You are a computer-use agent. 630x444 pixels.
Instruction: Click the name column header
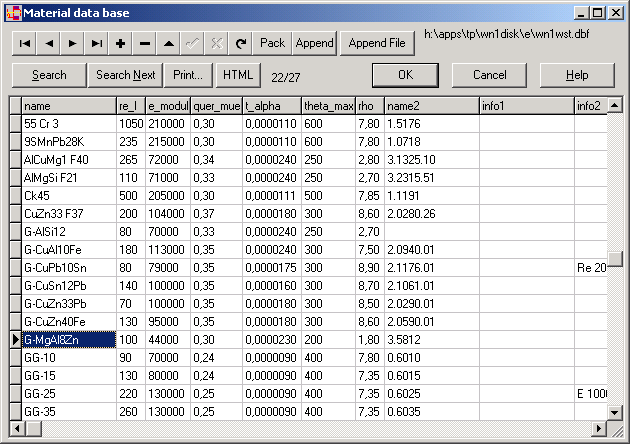(69, 106)
